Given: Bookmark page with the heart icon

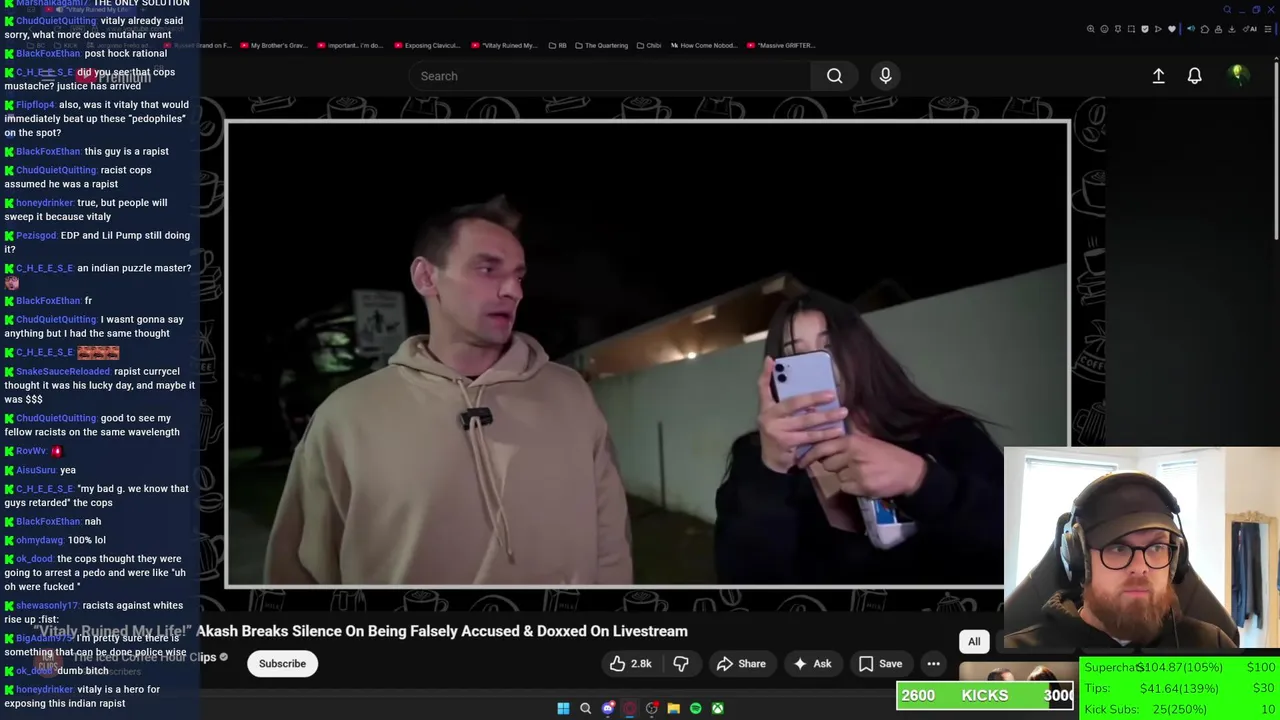Looking at the screenshot, I should (x=1172, y=29).
